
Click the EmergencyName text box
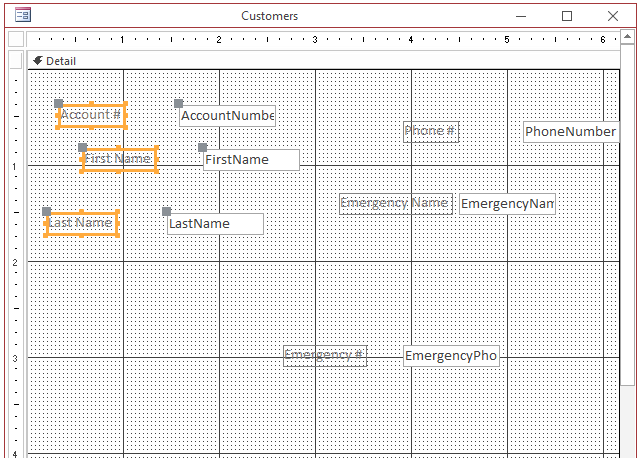click(507, 204)
